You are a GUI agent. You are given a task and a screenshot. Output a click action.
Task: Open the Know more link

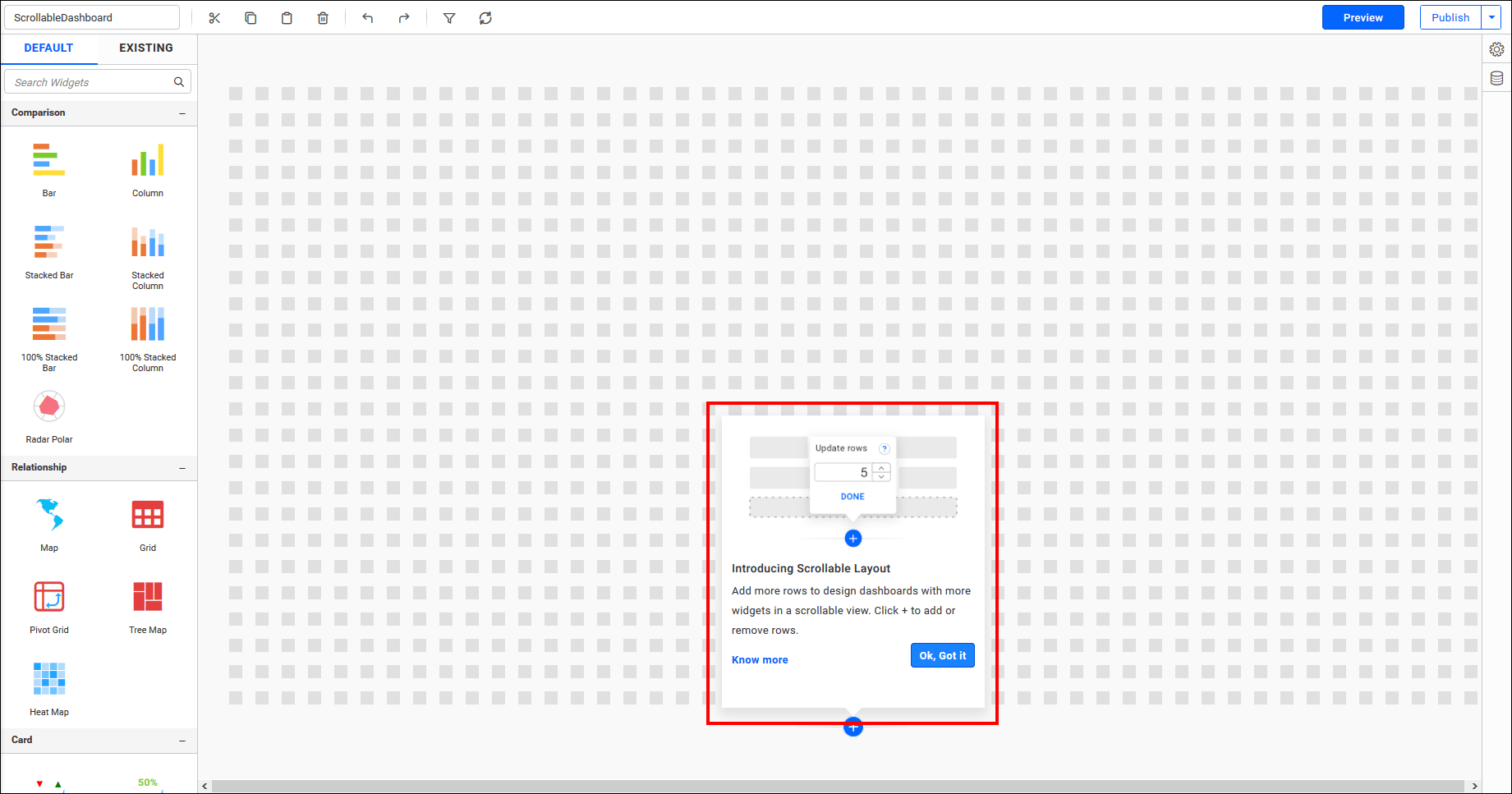point(760,659)
